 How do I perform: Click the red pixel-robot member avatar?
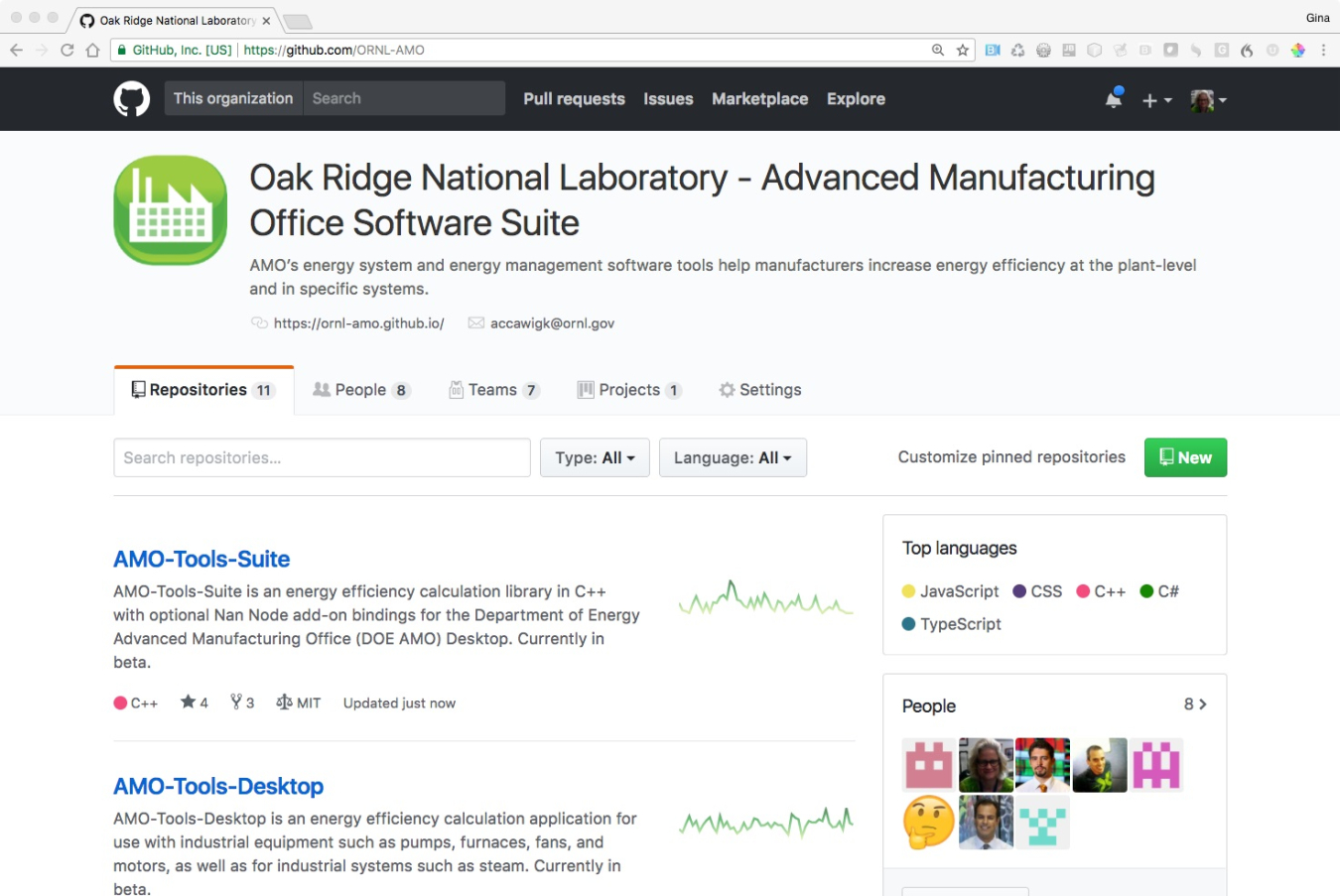[929, 765]
